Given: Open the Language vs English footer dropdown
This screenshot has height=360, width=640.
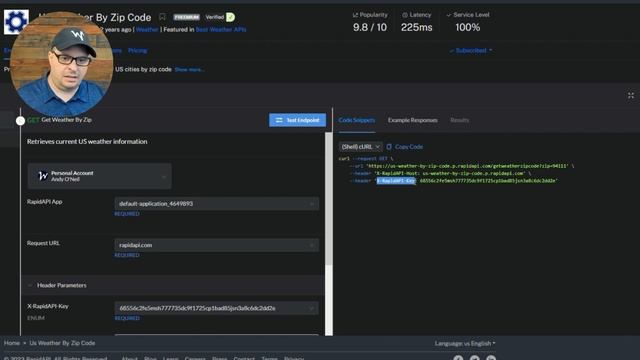Looking at the screenshot, I should pos(465,343).
